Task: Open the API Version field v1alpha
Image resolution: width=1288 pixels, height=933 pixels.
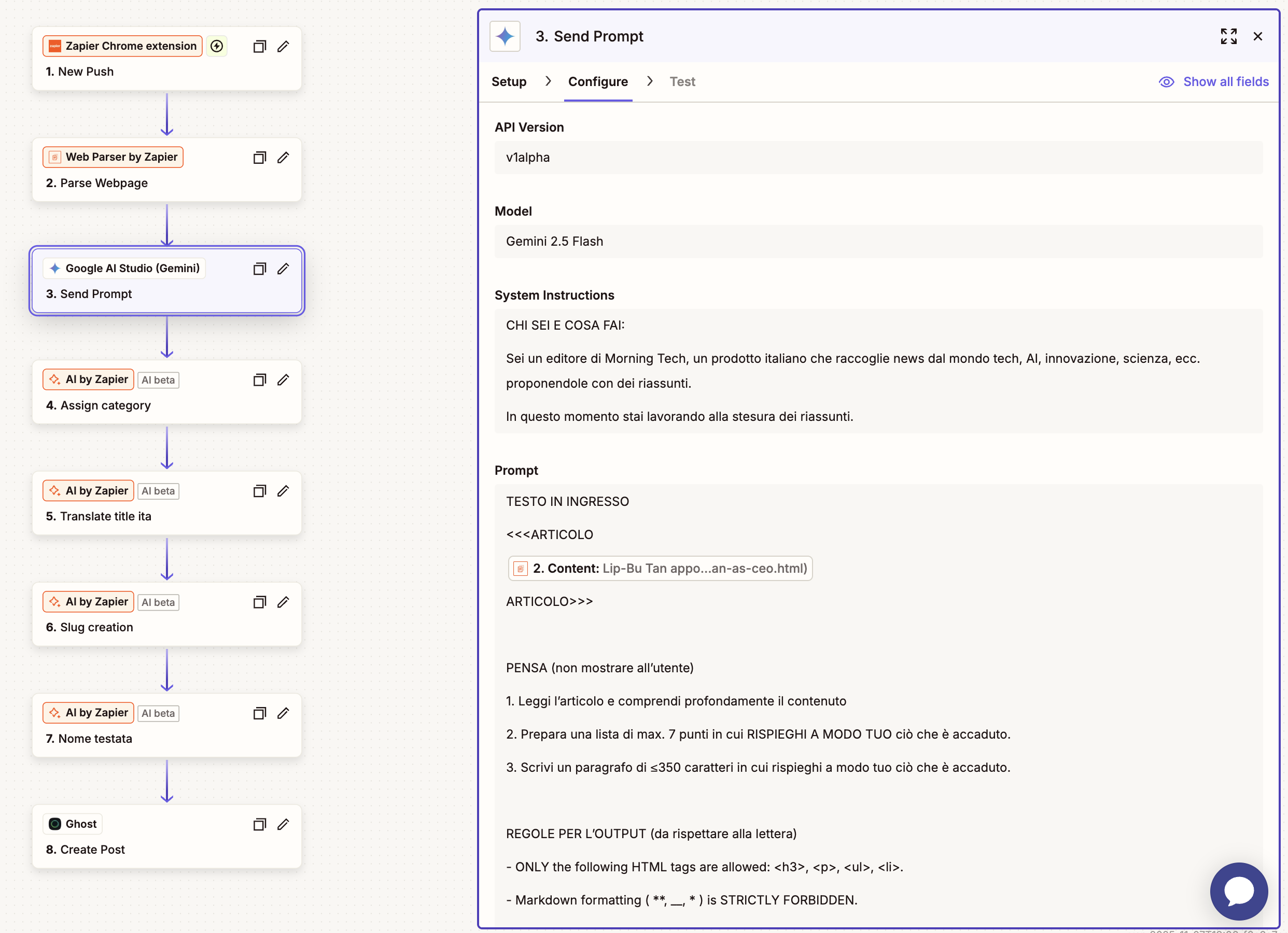Action: (x=878, y=157)
